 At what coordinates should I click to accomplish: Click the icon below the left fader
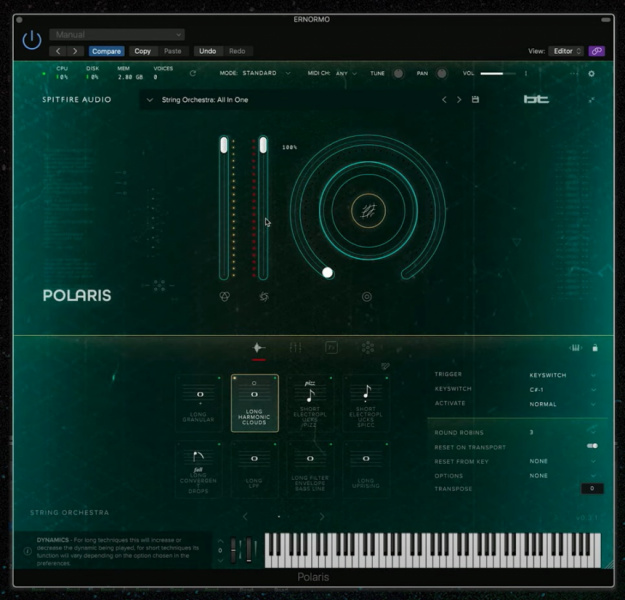(x=224, y=296)
